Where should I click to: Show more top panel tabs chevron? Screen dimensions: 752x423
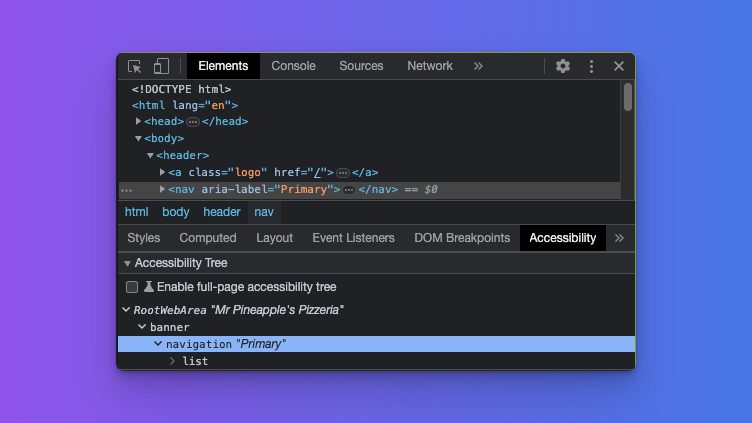click(478, 66)
